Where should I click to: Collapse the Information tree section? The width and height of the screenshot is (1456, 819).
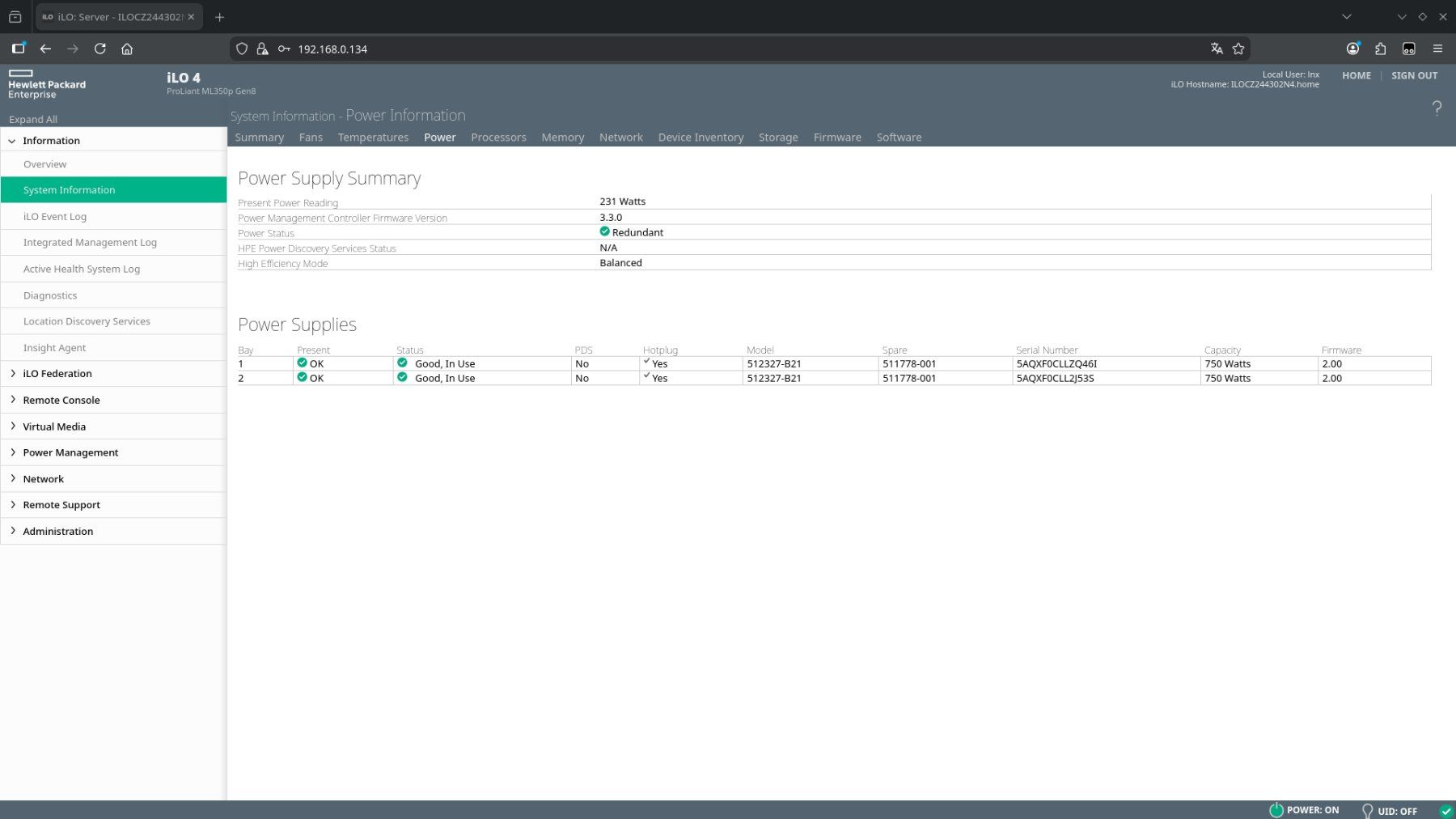point(12,141)
